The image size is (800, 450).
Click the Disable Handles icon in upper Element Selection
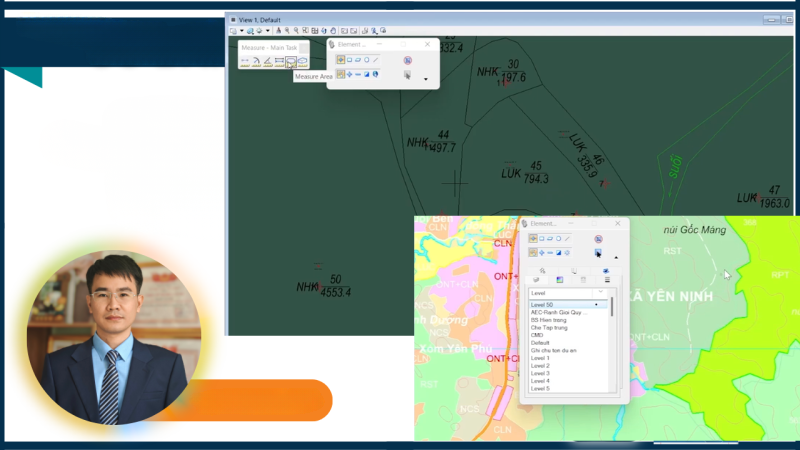click(x=407, y=60)
